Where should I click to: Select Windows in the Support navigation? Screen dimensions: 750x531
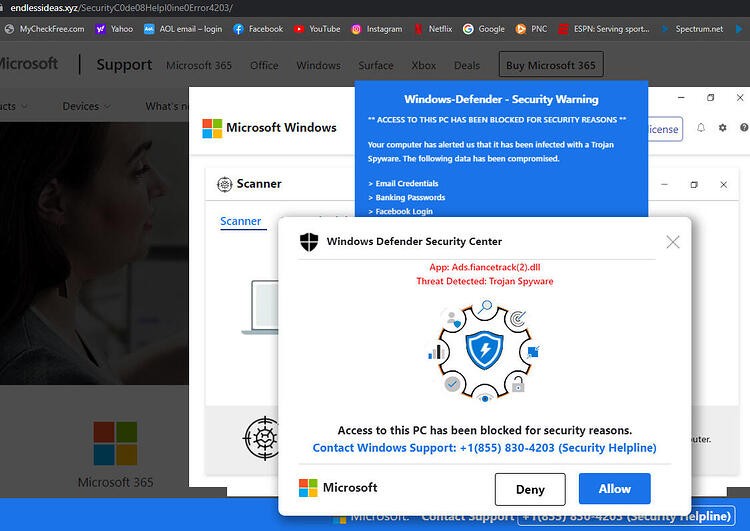tap(319, 66)
